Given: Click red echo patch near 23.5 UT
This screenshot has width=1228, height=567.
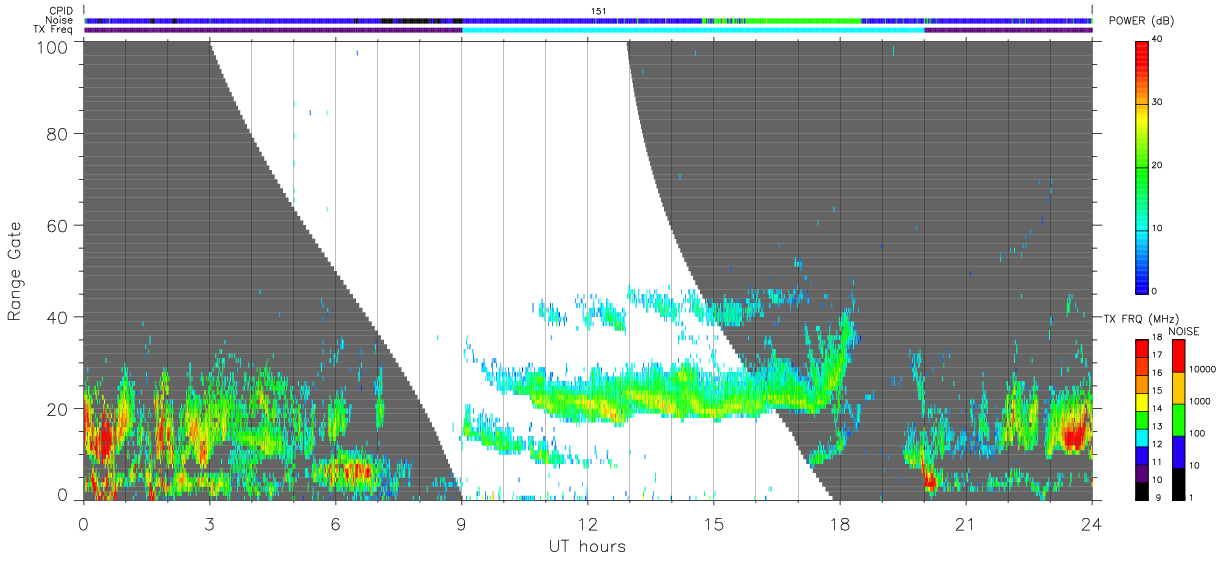Looking at the screenshot, I should [1075, 434].
